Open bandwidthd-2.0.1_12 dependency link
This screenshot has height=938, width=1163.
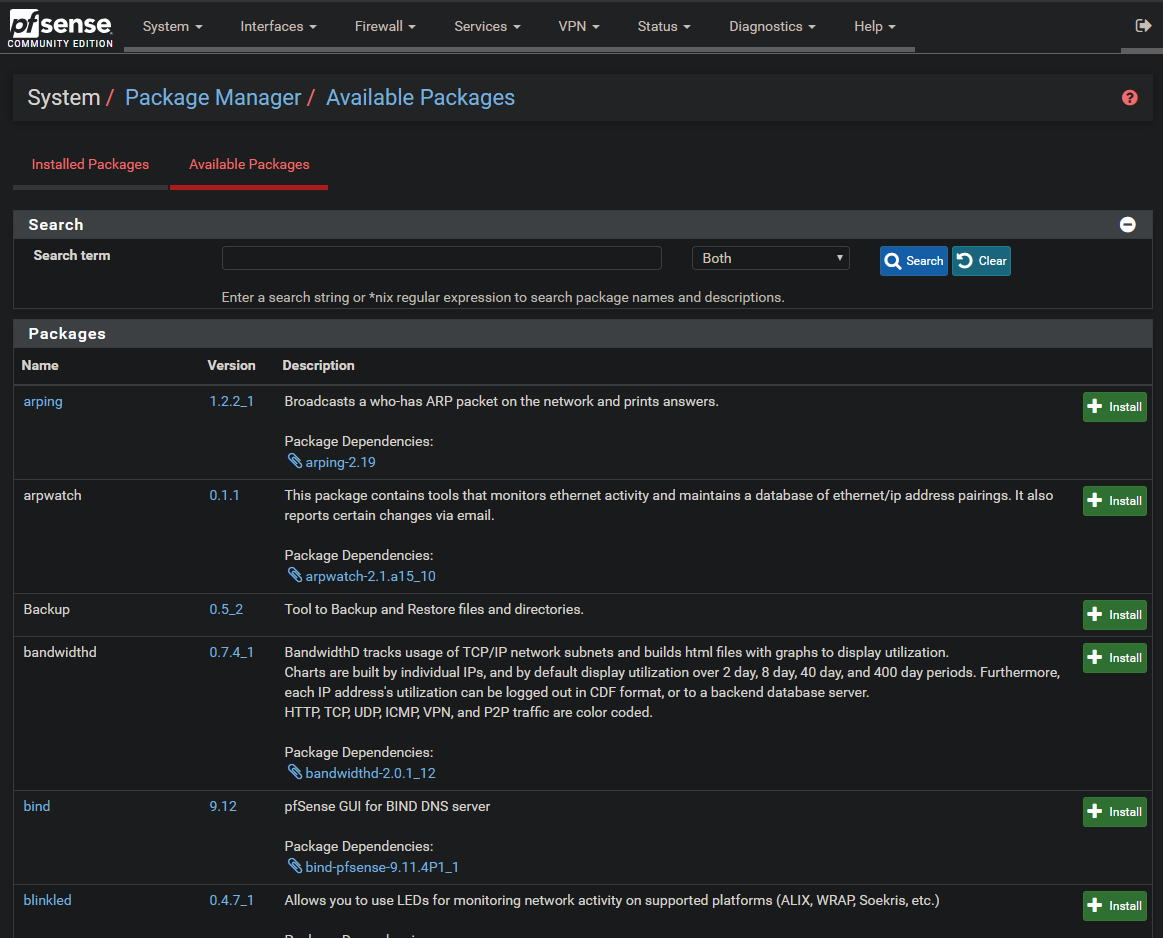pos(370,773)
